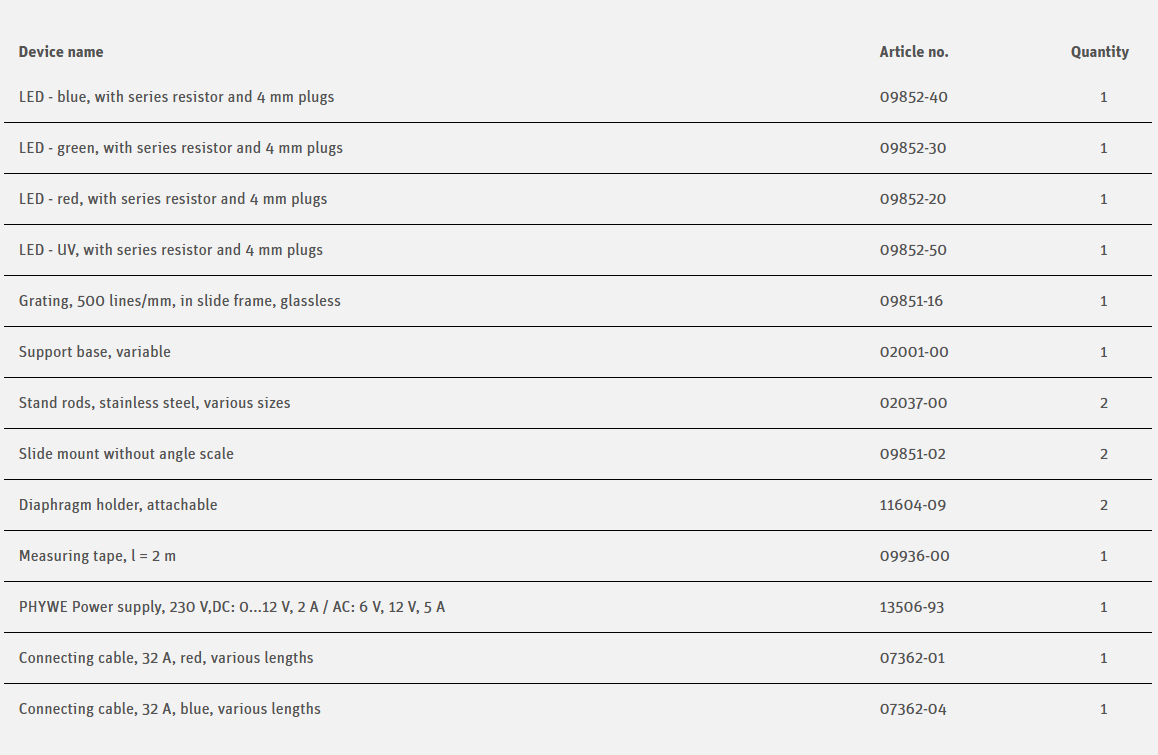Click the blue Connecting cable entry
Image resolution: width=1158 pixels, height=755 pixels.
point(170,709)
